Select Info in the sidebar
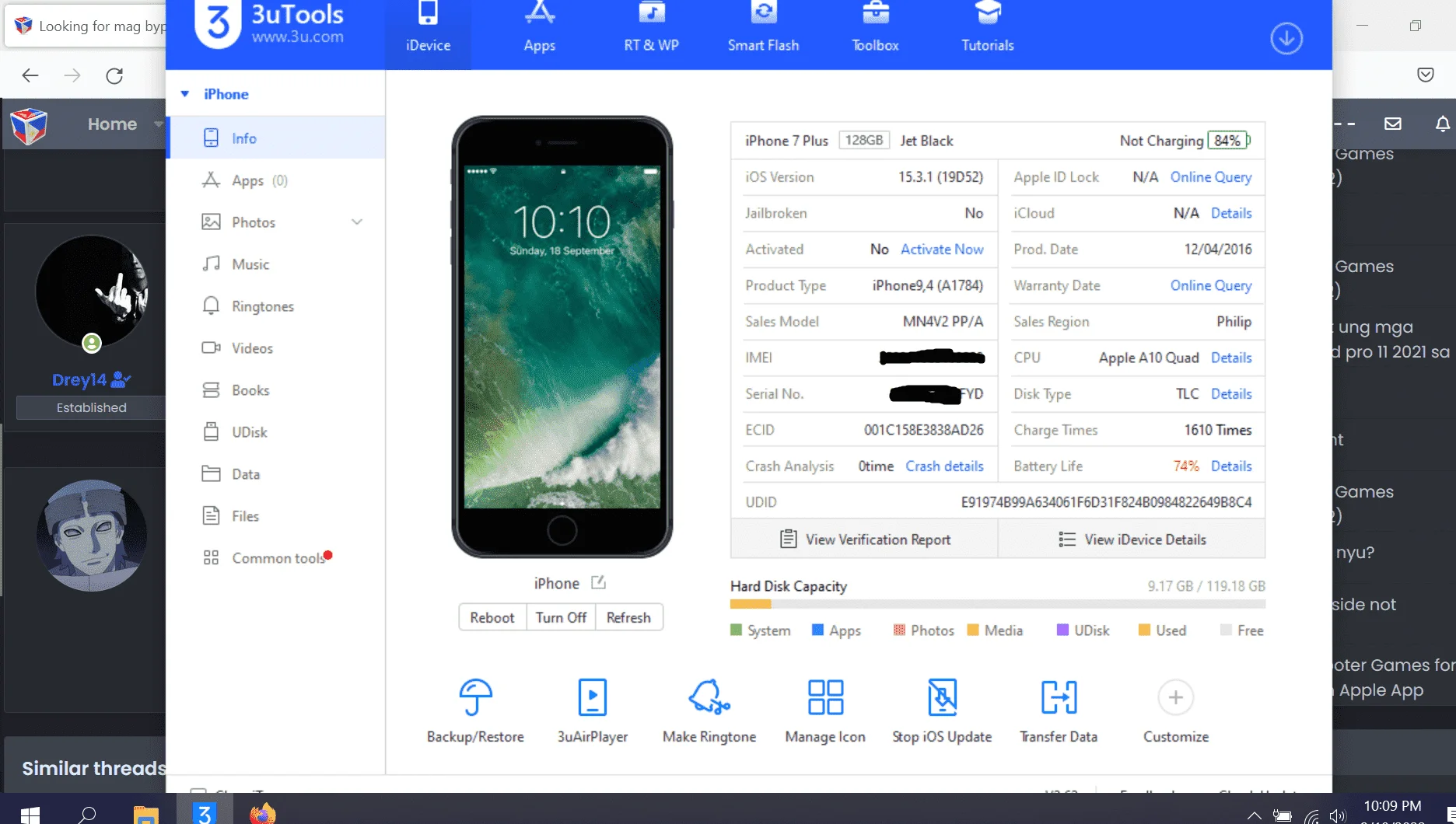Image resolution: width=1456 pixels, height=824 pixels. click(x=276, y=138)
